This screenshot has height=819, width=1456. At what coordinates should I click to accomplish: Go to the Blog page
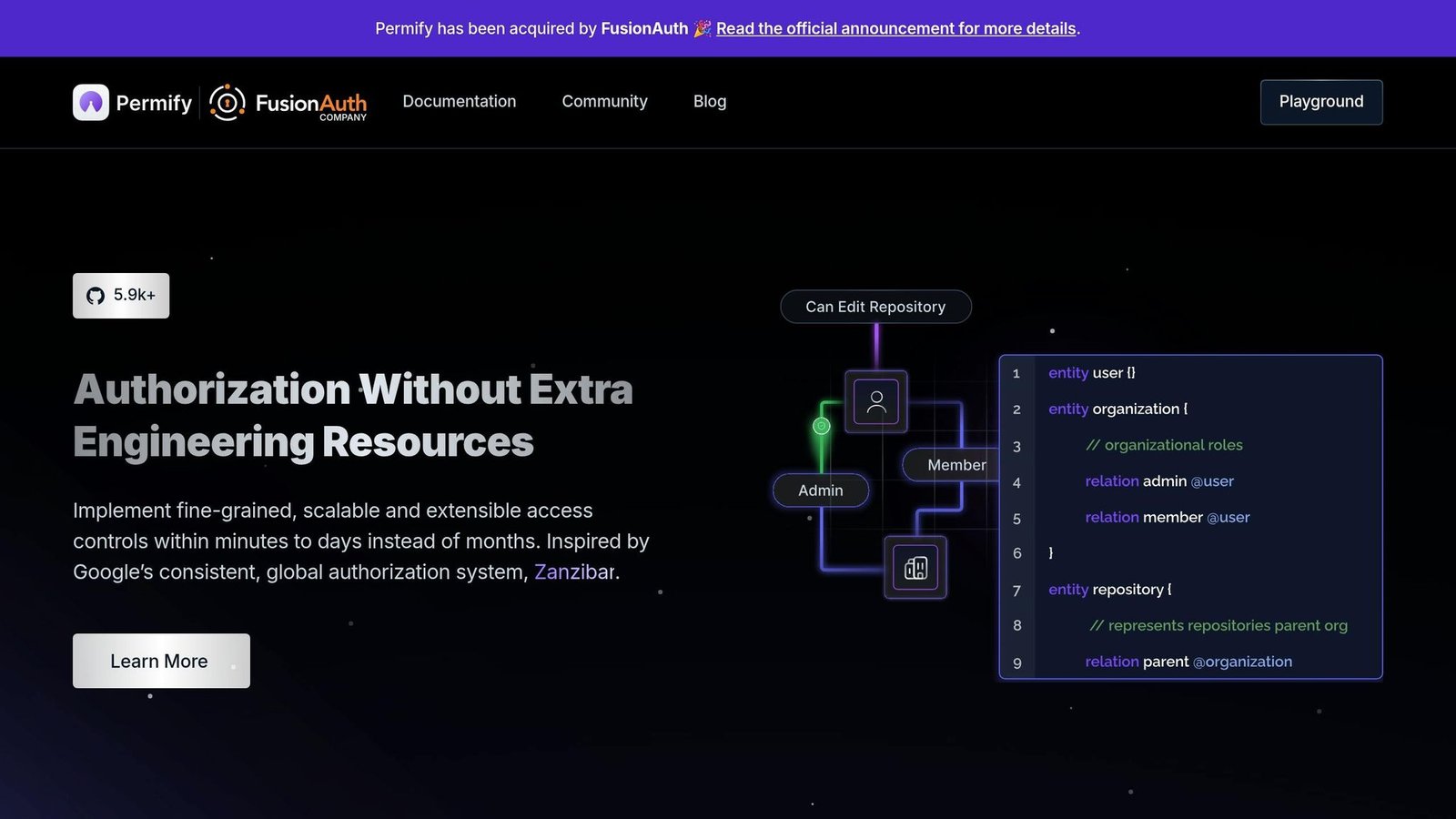pyautogui.click(x=710, y=102)
